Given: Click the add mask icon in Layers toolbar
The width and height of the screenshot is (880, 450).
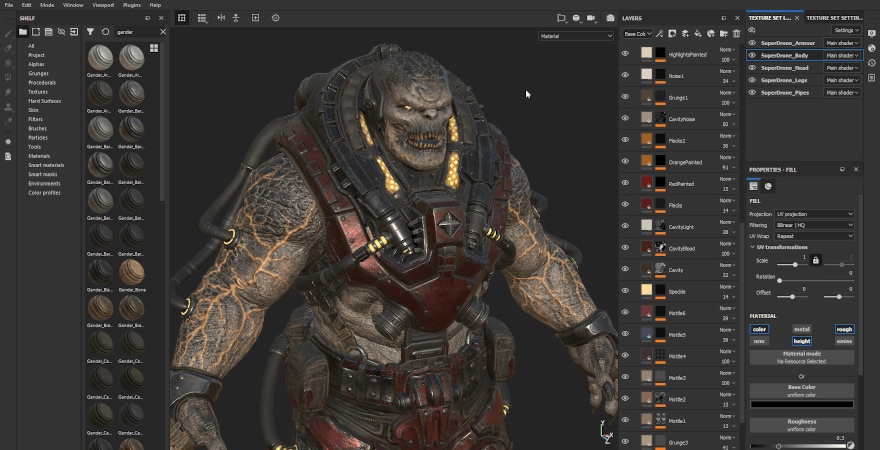Looking at the screenshot, I should click(x=672, y=34).
